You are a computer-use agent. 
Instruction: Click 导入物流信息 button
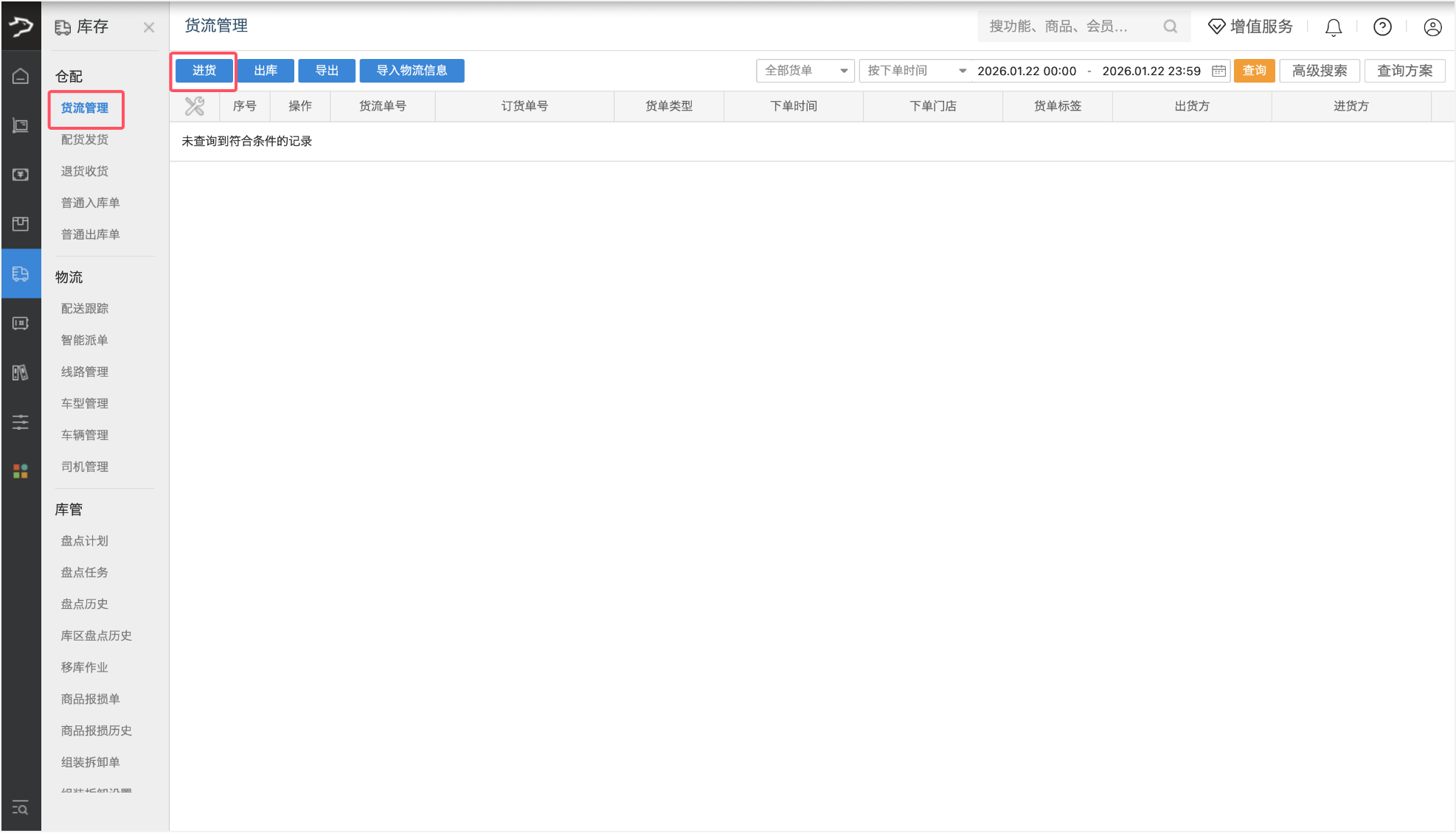pos(412,71)
